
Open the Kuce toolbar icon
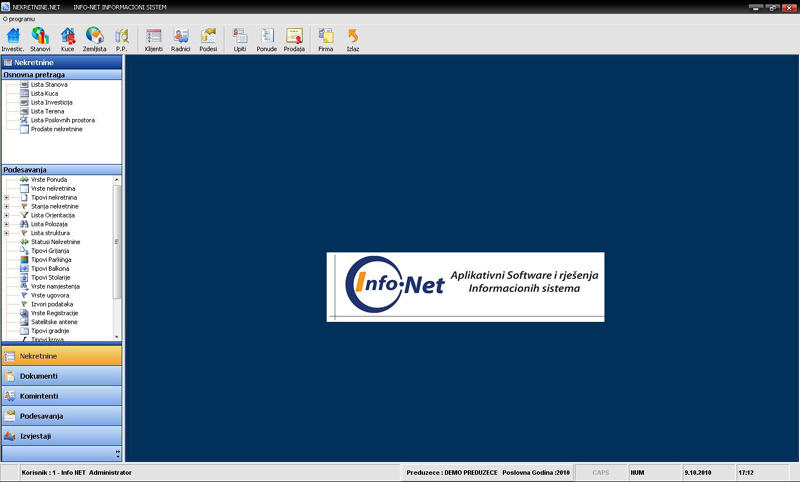tap(67, 40)
